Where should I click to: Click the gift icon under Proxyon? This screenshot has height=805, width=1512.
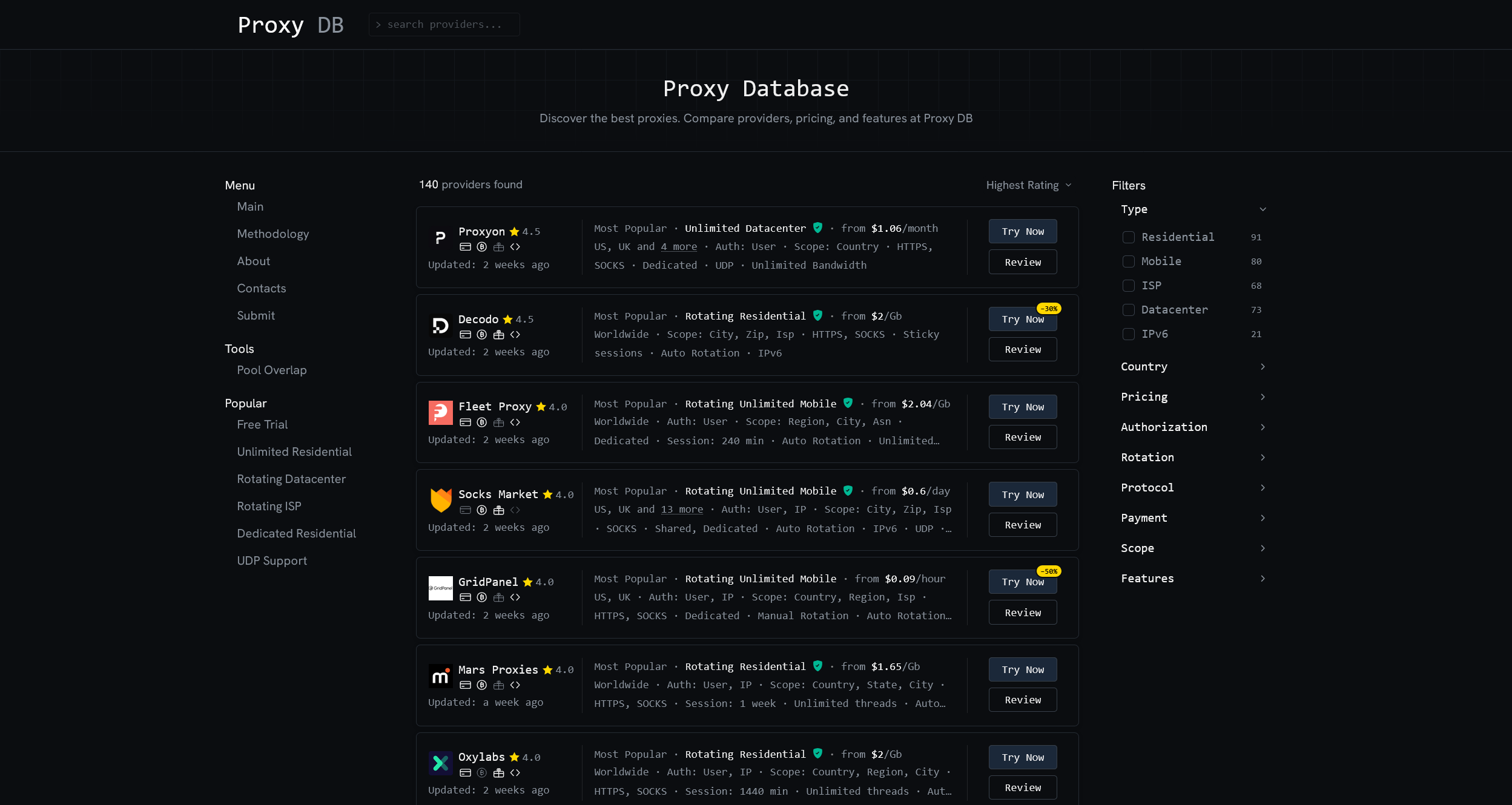pyautogui.click(x=499, y=247)
